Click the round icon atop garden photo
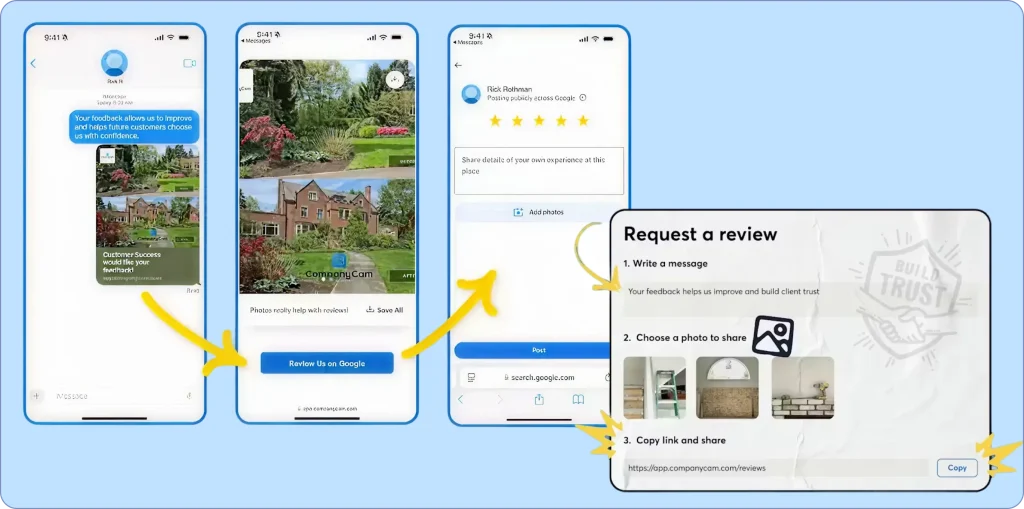Screen dimensions: 1024x509 click(x=395, y=79)
